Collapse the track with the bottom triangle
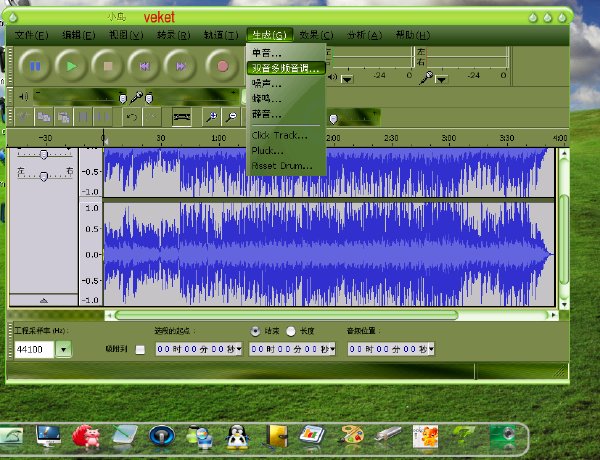This screenshot has width=600, height=460. point(44,300)
